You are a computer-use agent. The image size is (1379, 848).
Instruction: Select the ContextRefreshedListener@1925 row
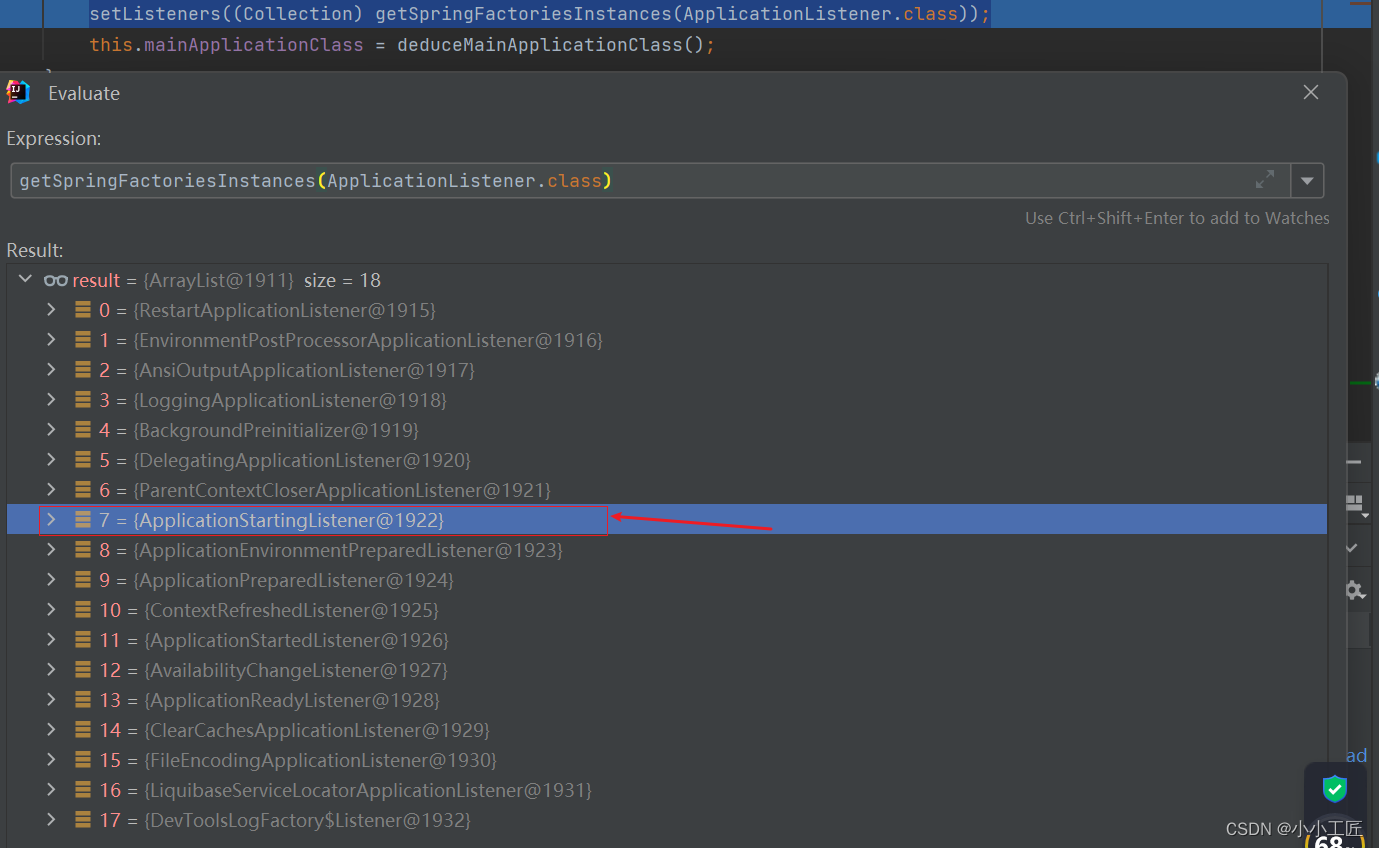[667, 610]
